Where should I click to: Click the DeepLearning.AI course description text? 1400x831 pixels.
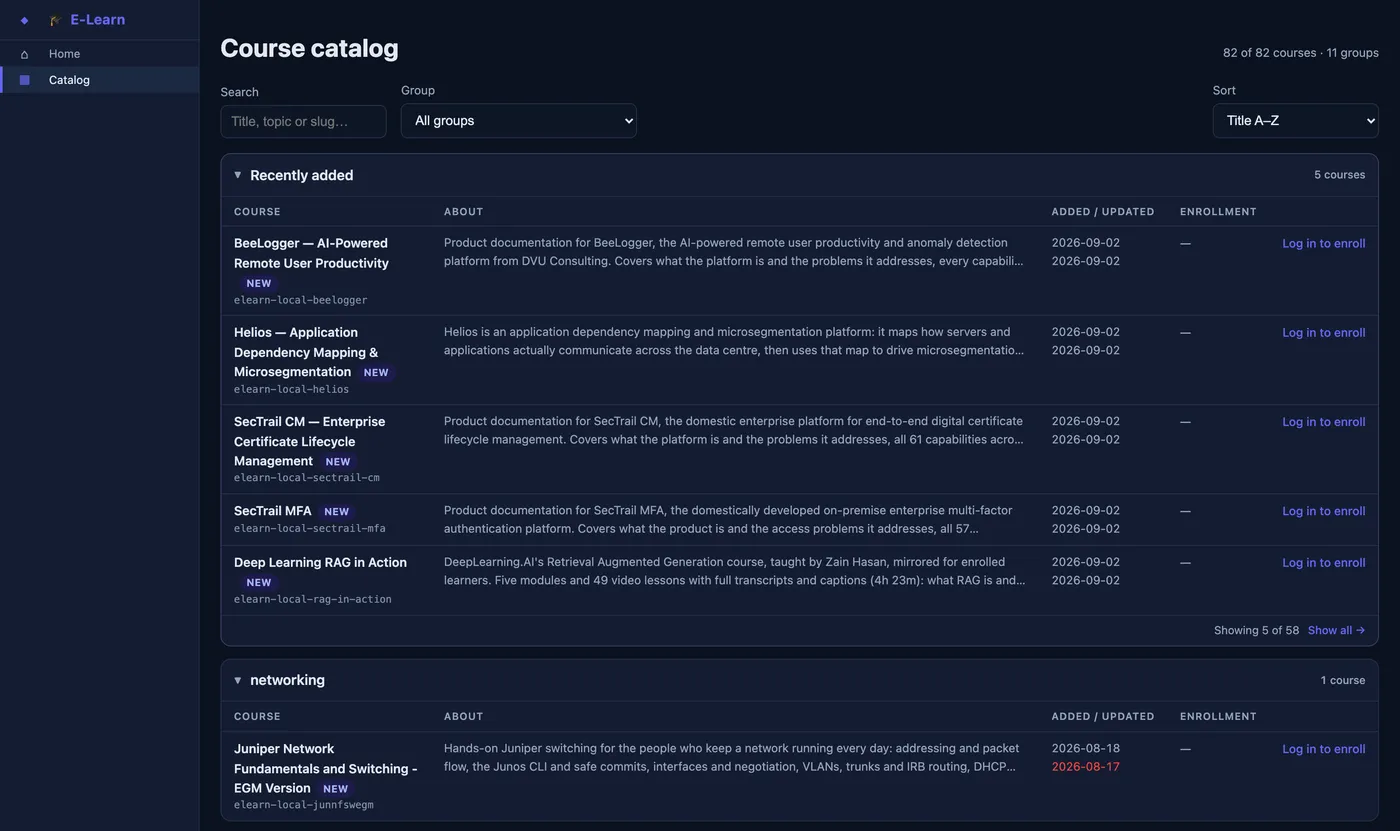coord(734,571)
